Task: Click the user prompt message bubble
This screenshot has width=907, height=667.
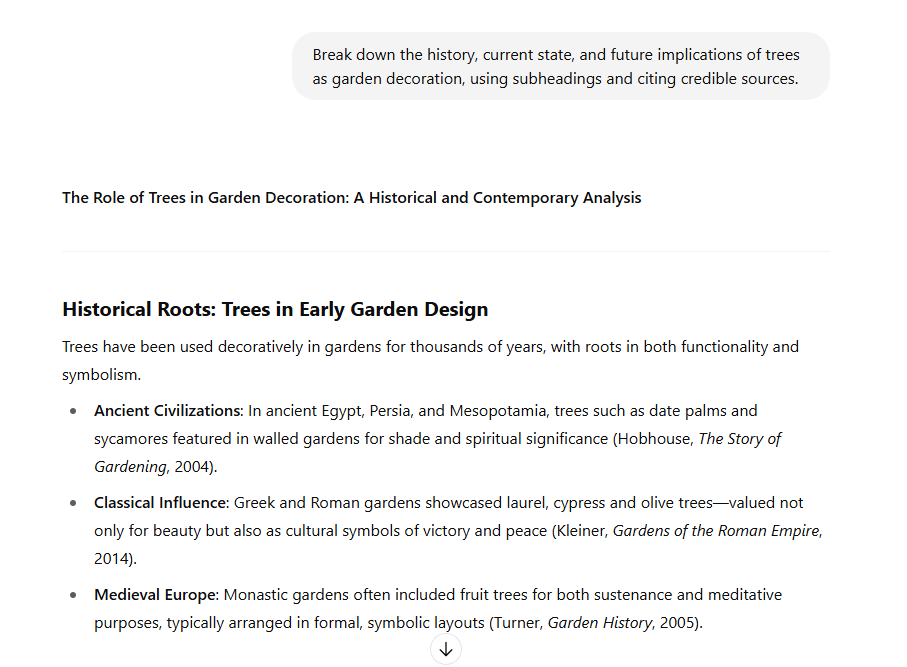Action: coord(560,66)
